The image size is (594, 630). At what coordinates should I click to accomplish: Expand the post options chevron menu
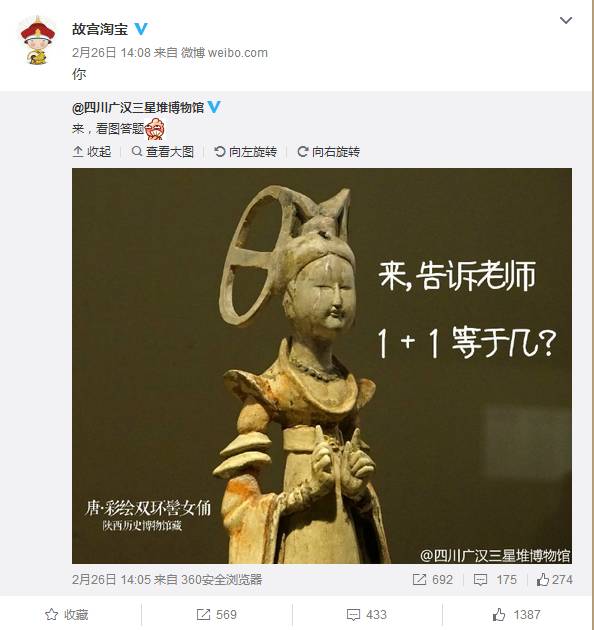pyautogui.click(x=566, y=20)
